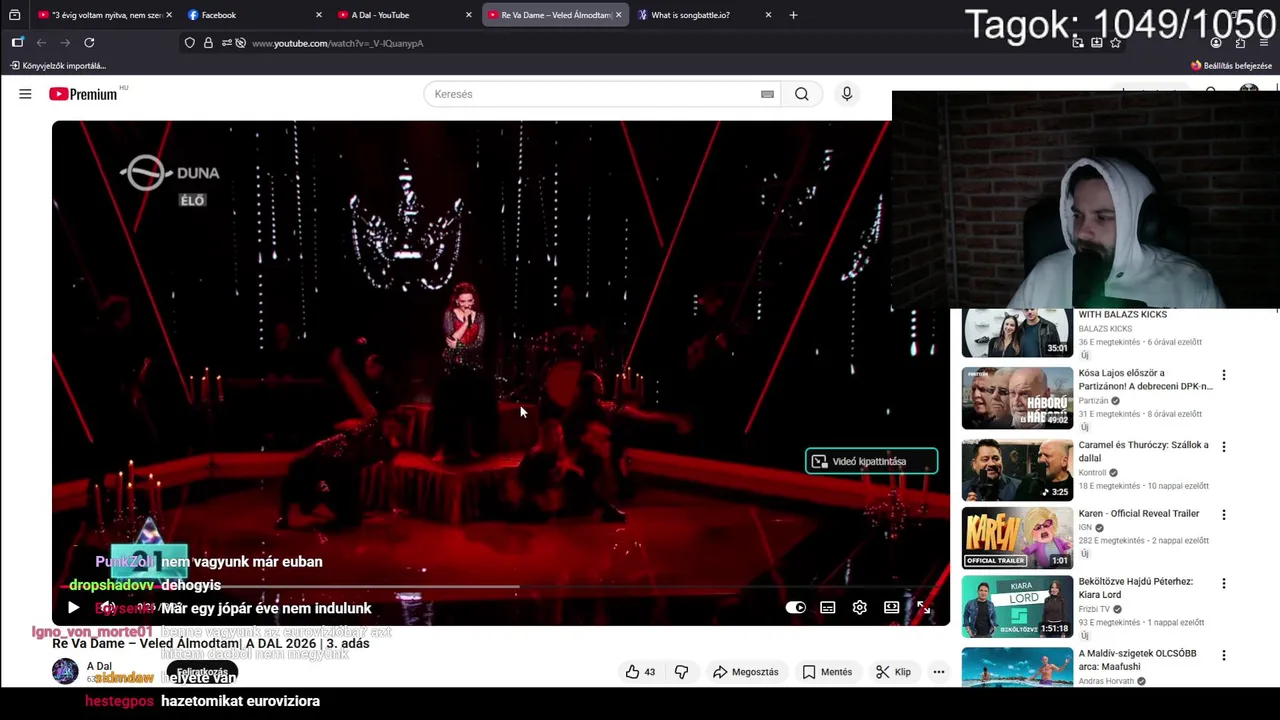This screenshot has height=720, width=1280.
Task: Close the A Dal - YouTube tab
Action: (x=469, y=15)
